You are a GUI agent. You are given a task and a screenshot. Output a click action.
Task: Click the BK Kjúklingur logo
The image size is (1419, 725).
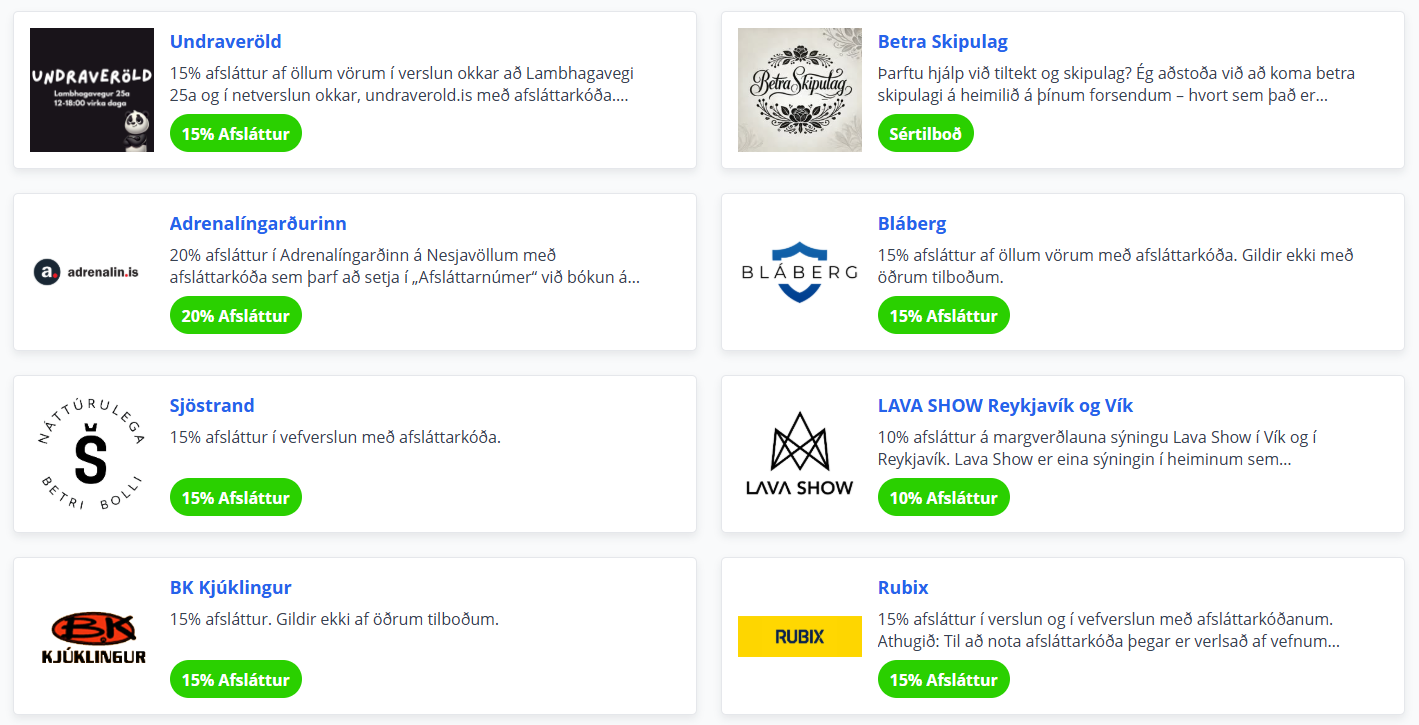(92, 636)
